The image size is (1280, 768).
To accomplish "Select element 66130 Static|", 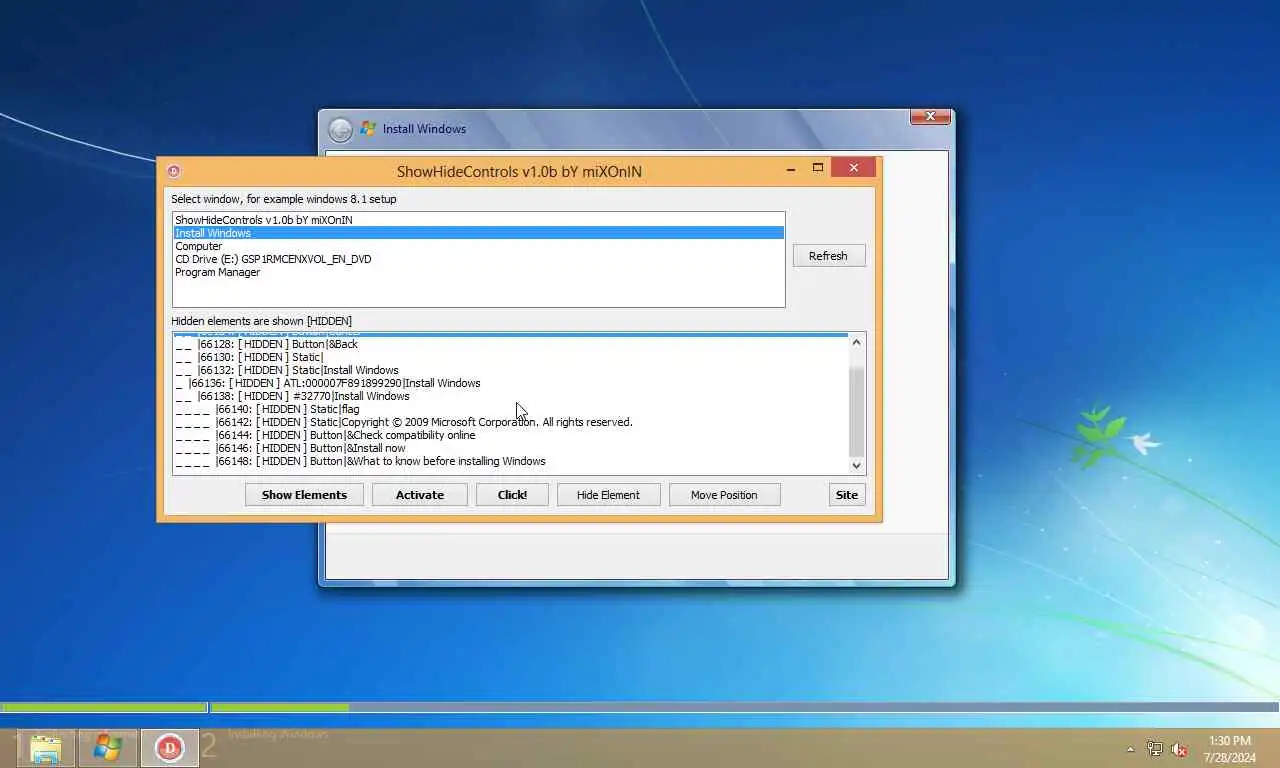I will point(511,357).
